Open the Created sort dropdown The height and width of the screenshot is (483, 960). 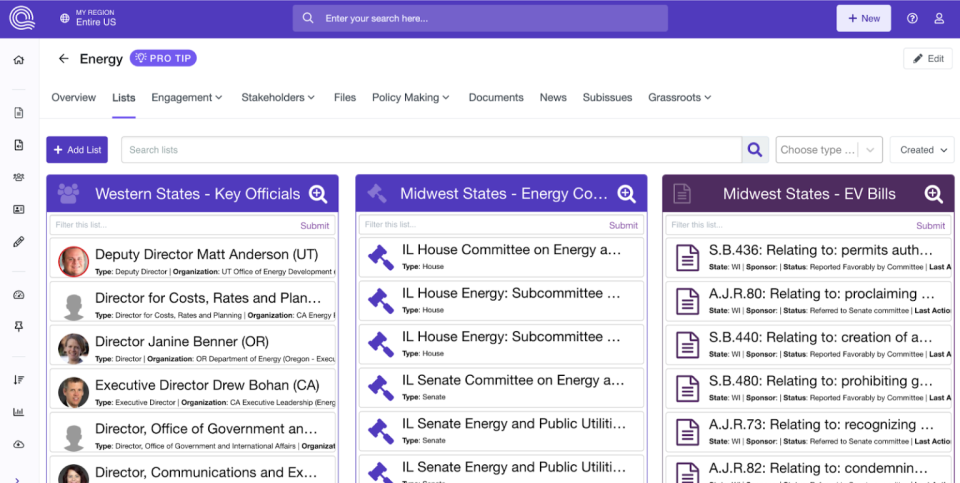tap(922, 150)
